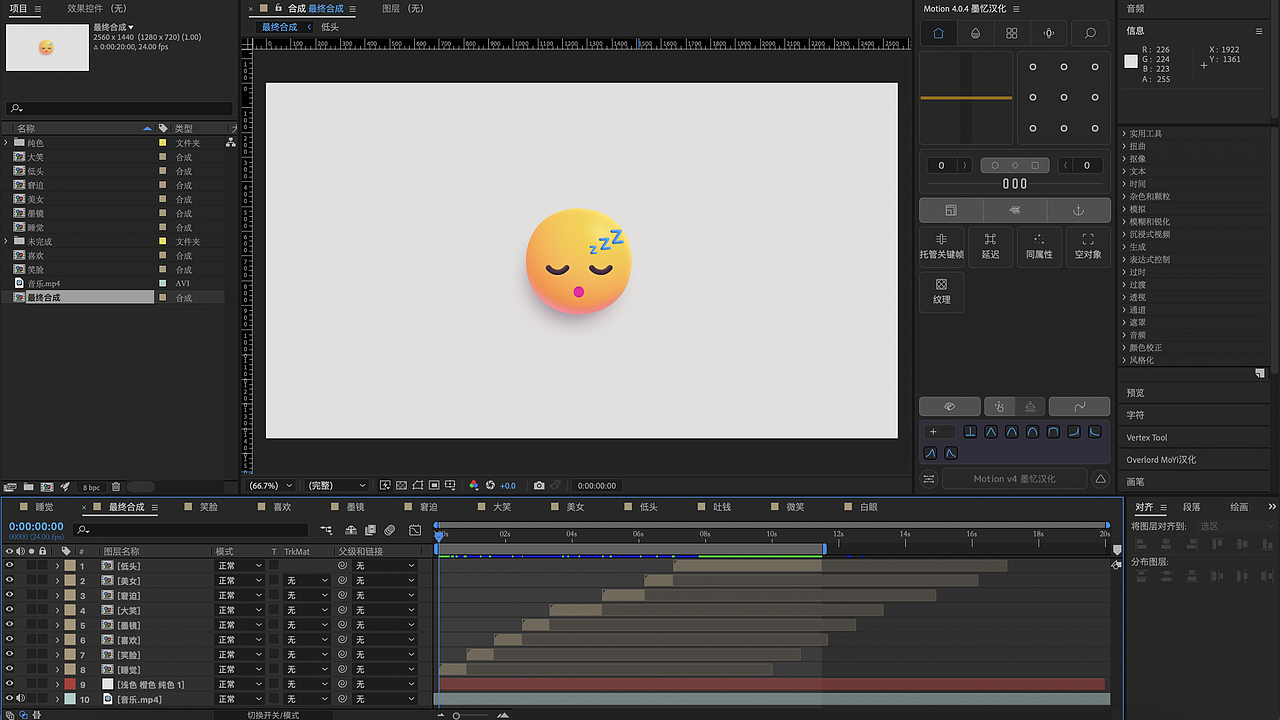This screenshot has width=1280, height=720.
Task: Click the Motion anchor icon button
Action: coord(1078,210)
